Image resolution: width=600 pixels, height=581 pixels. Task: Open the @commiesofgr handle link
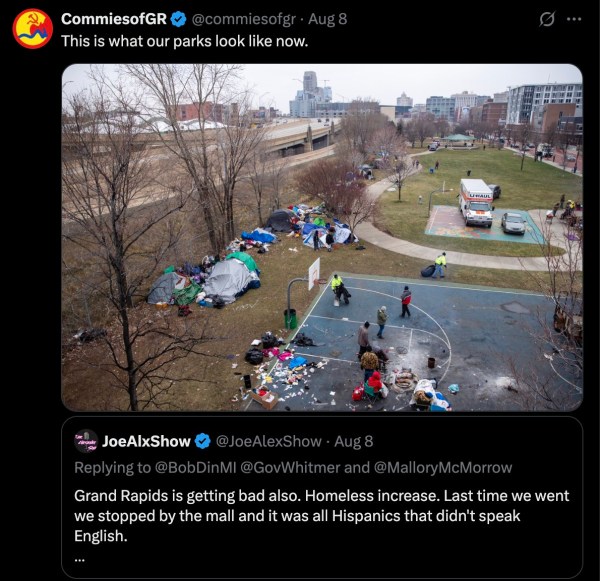[243, 19]
